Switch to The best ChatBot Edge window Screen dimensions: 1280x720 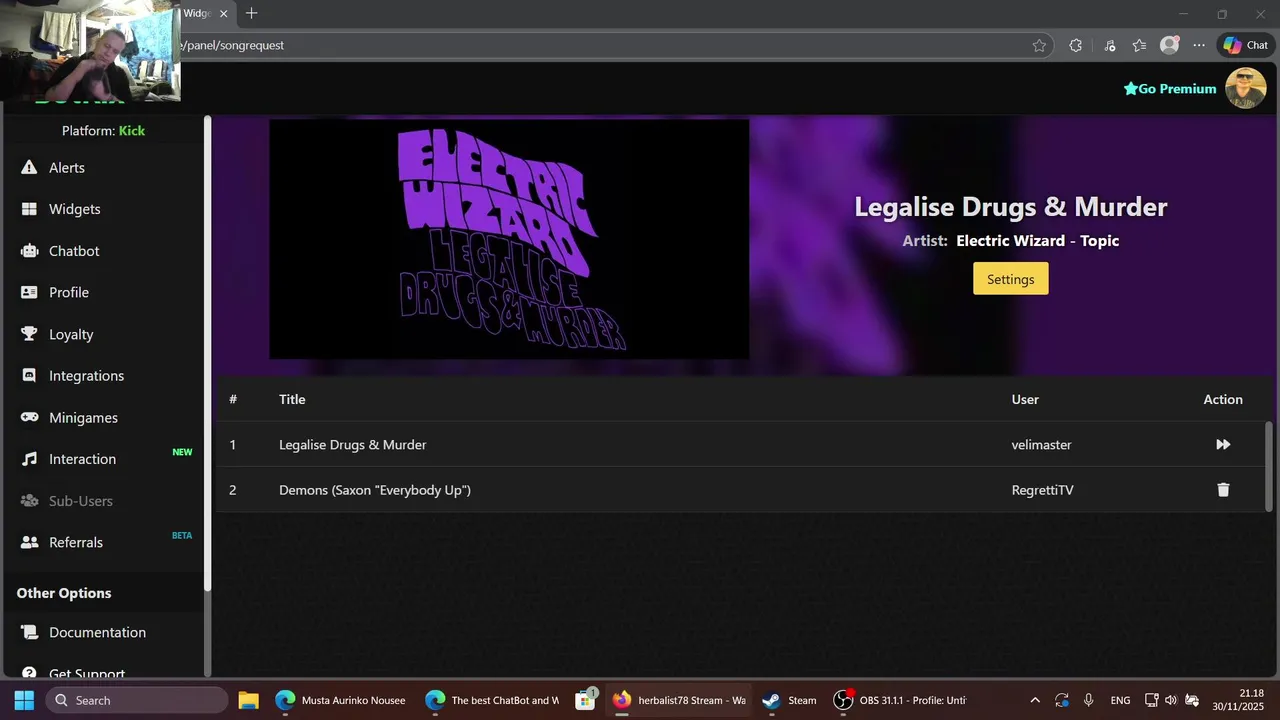point(492,700)
